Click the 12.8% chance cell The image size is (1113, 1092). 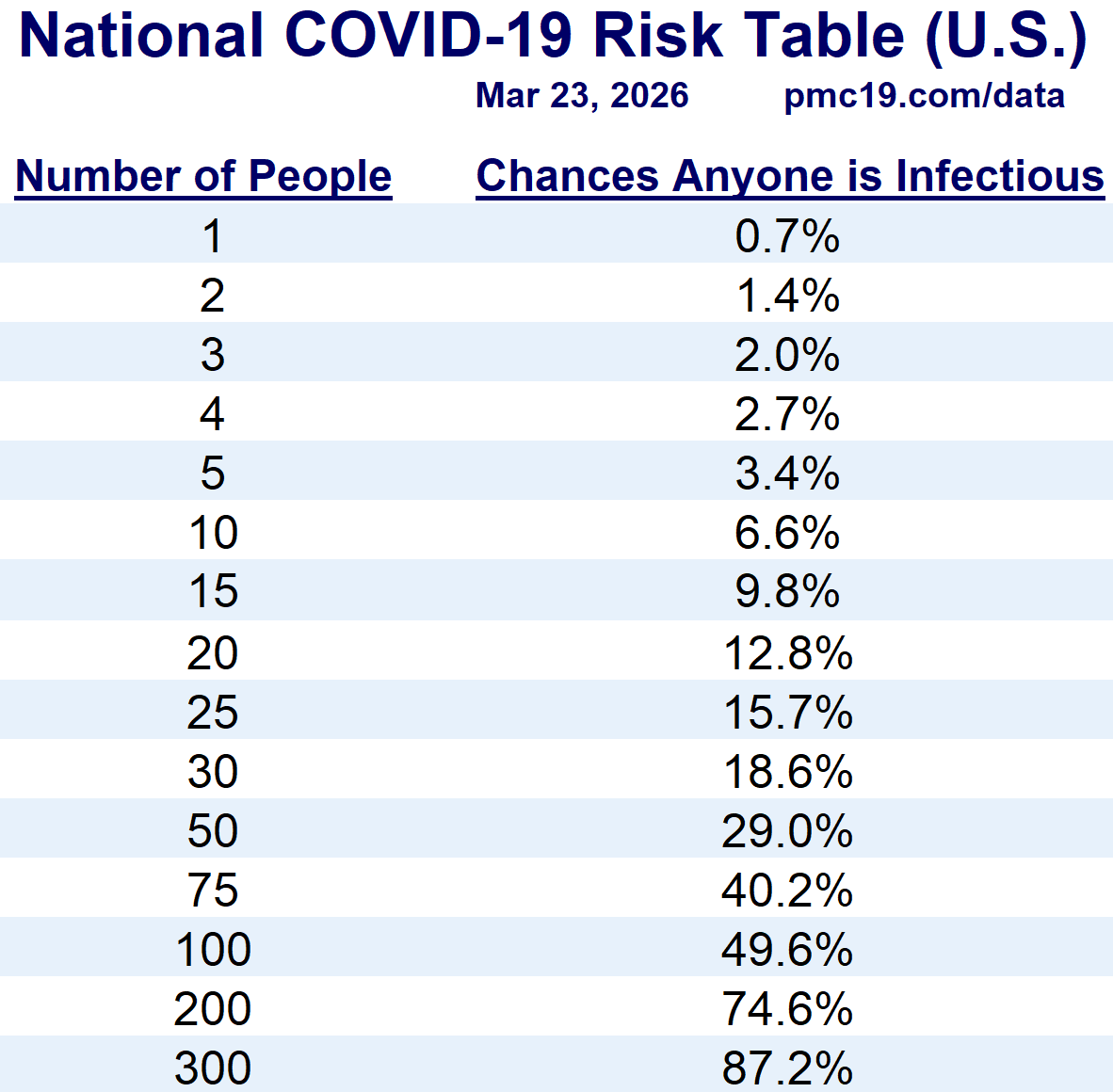(787, 652)
